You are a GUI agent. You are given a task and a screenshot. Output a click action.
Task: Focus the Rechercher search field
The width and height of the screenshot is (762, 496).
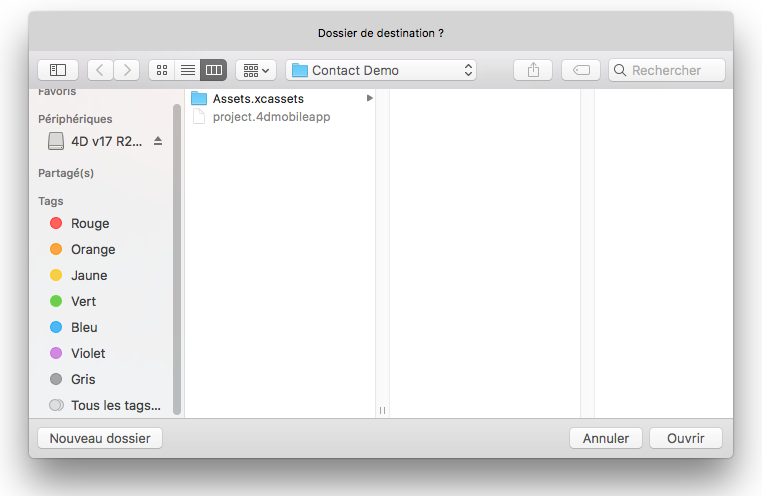point(675,70)
